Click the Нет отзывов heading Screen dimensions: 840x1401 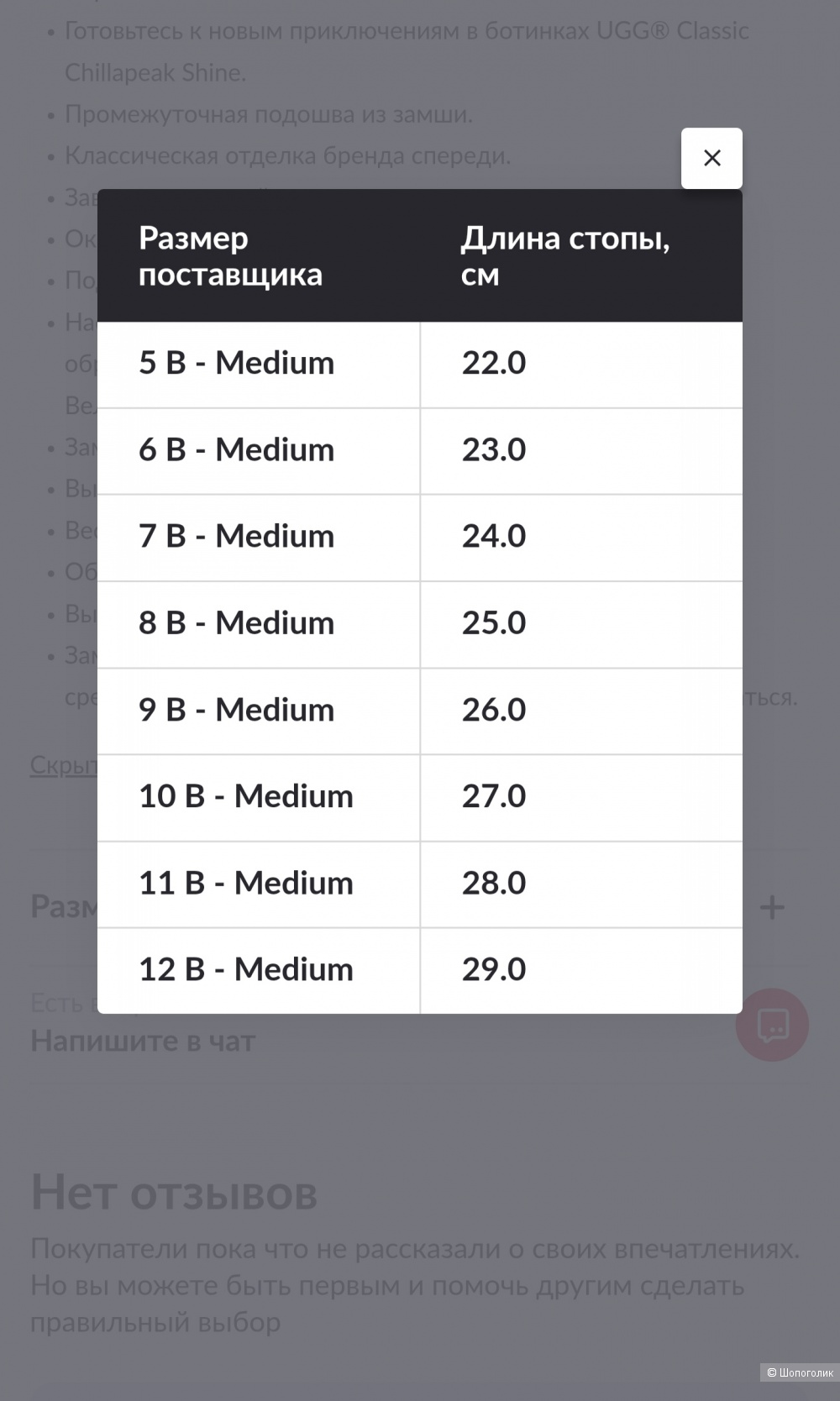175,1193
